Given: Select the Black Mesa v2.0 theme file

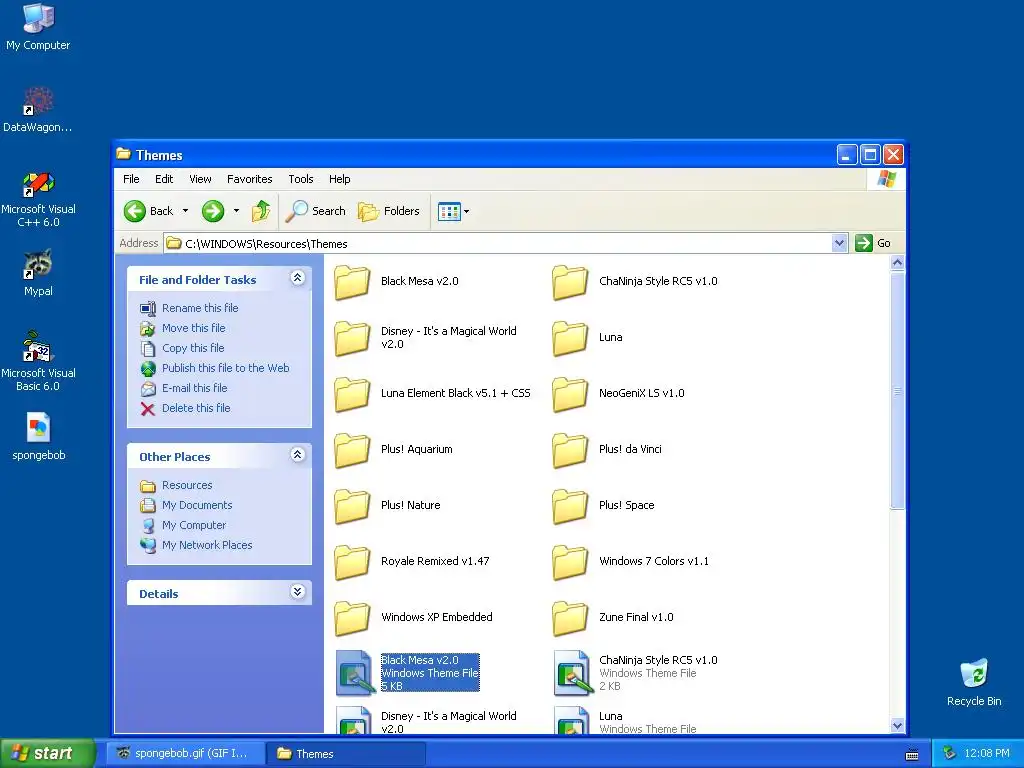Looking at the screenshot, I should [x=407, y=673].
